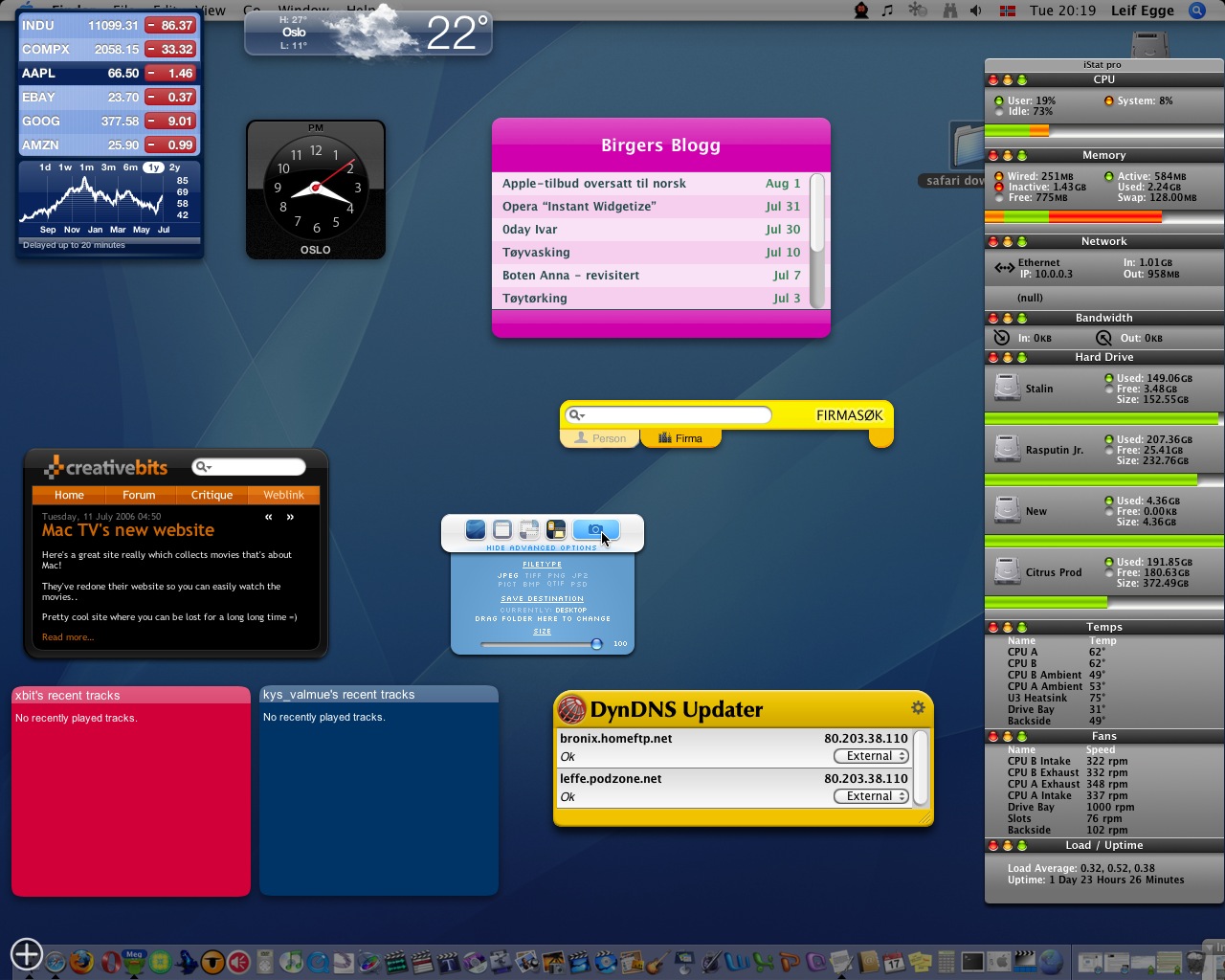Click the screenshot Size slider knob
1225x980 pixels.
coord(596,644)
